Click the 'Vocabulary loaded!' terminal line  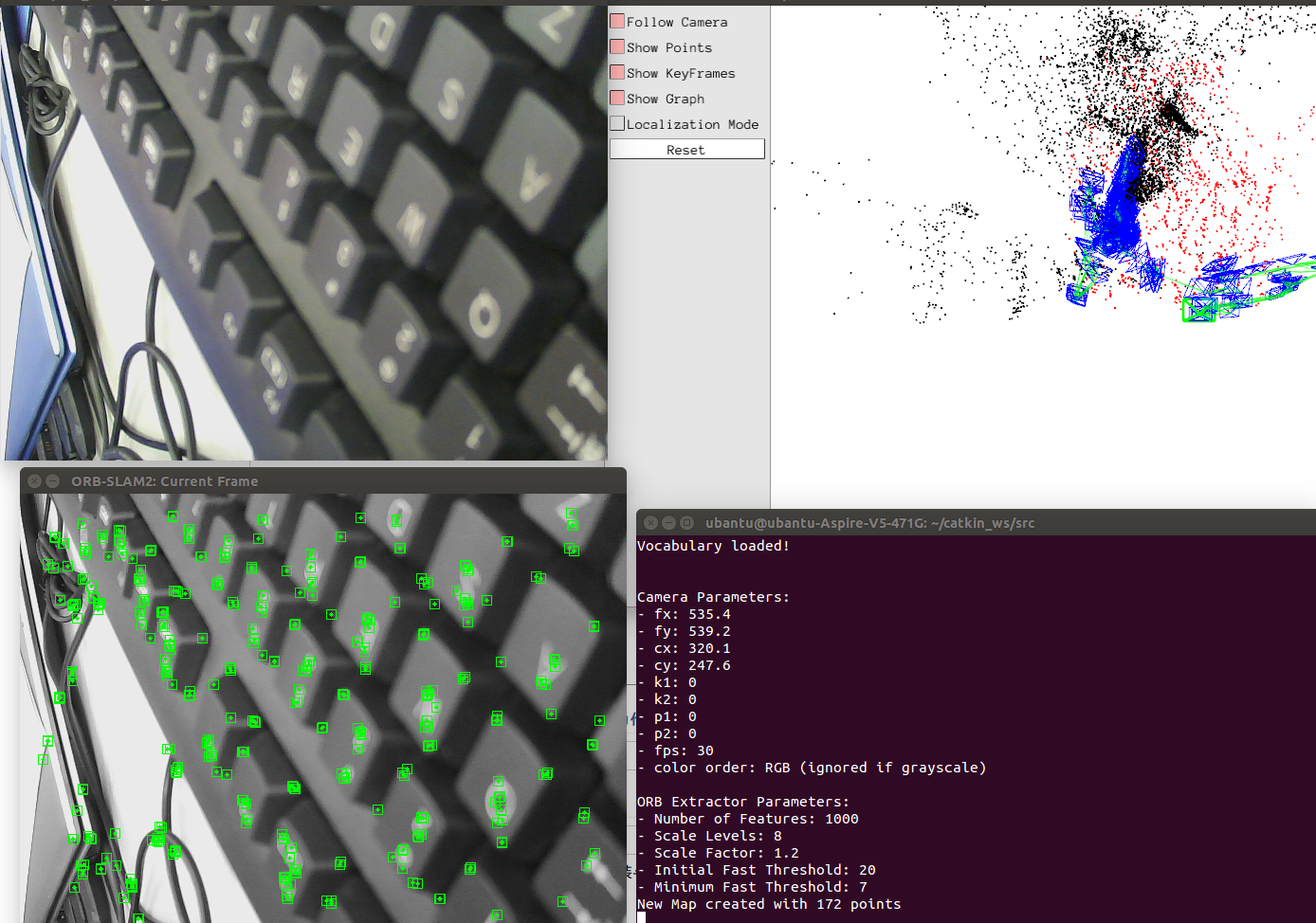[713, 546]
